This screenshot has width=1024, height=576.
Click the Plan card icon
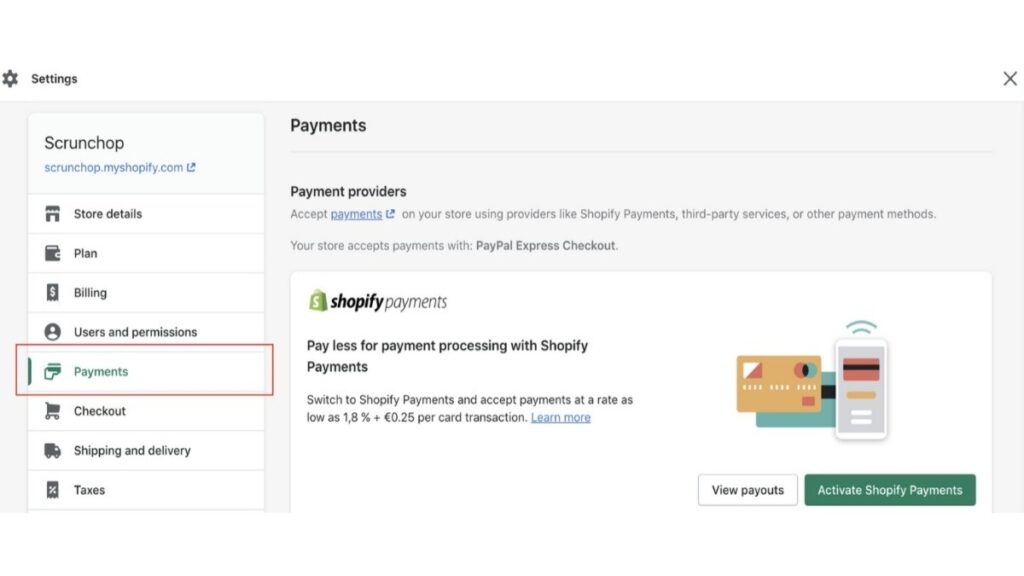click(x=51, y=253)
